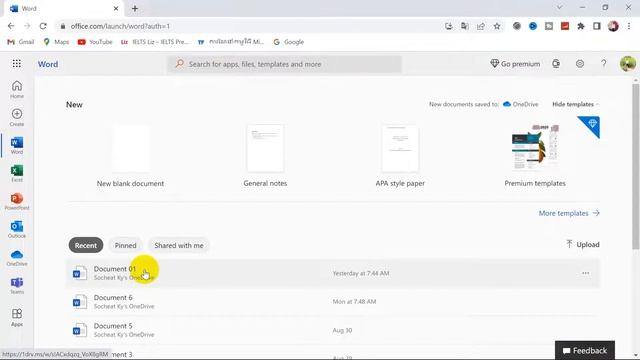Choose the General notes template
This screenshot has width=640, height=360.
tap(265, 156)
